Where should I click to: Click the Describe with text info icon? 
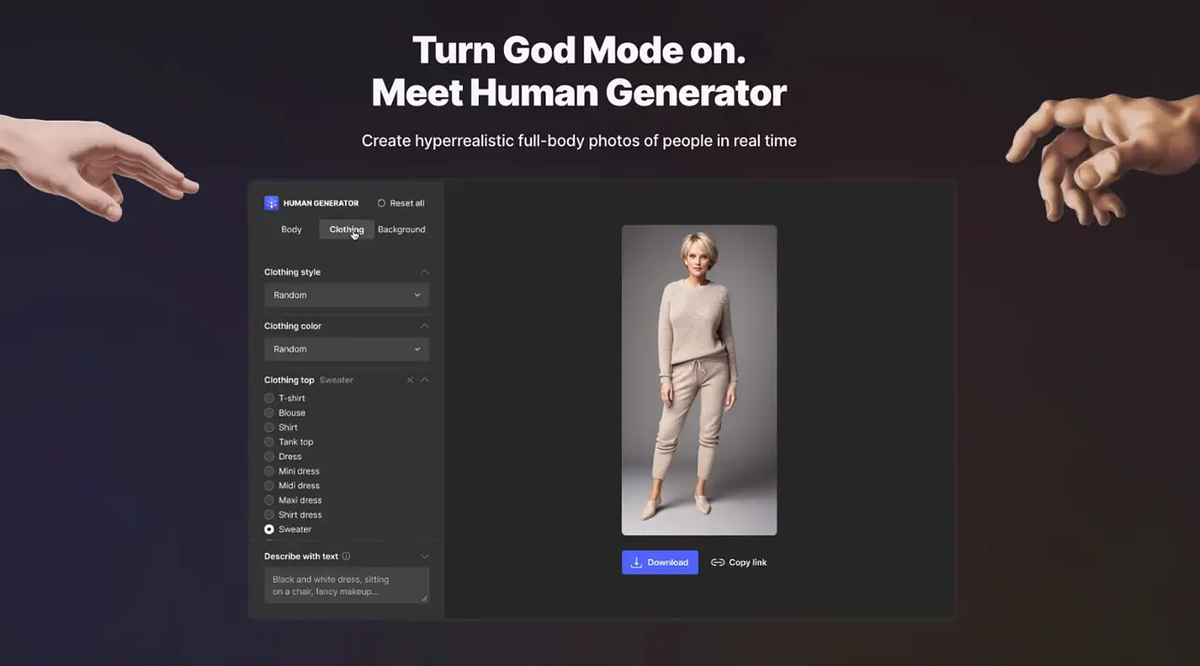point(346,556)
